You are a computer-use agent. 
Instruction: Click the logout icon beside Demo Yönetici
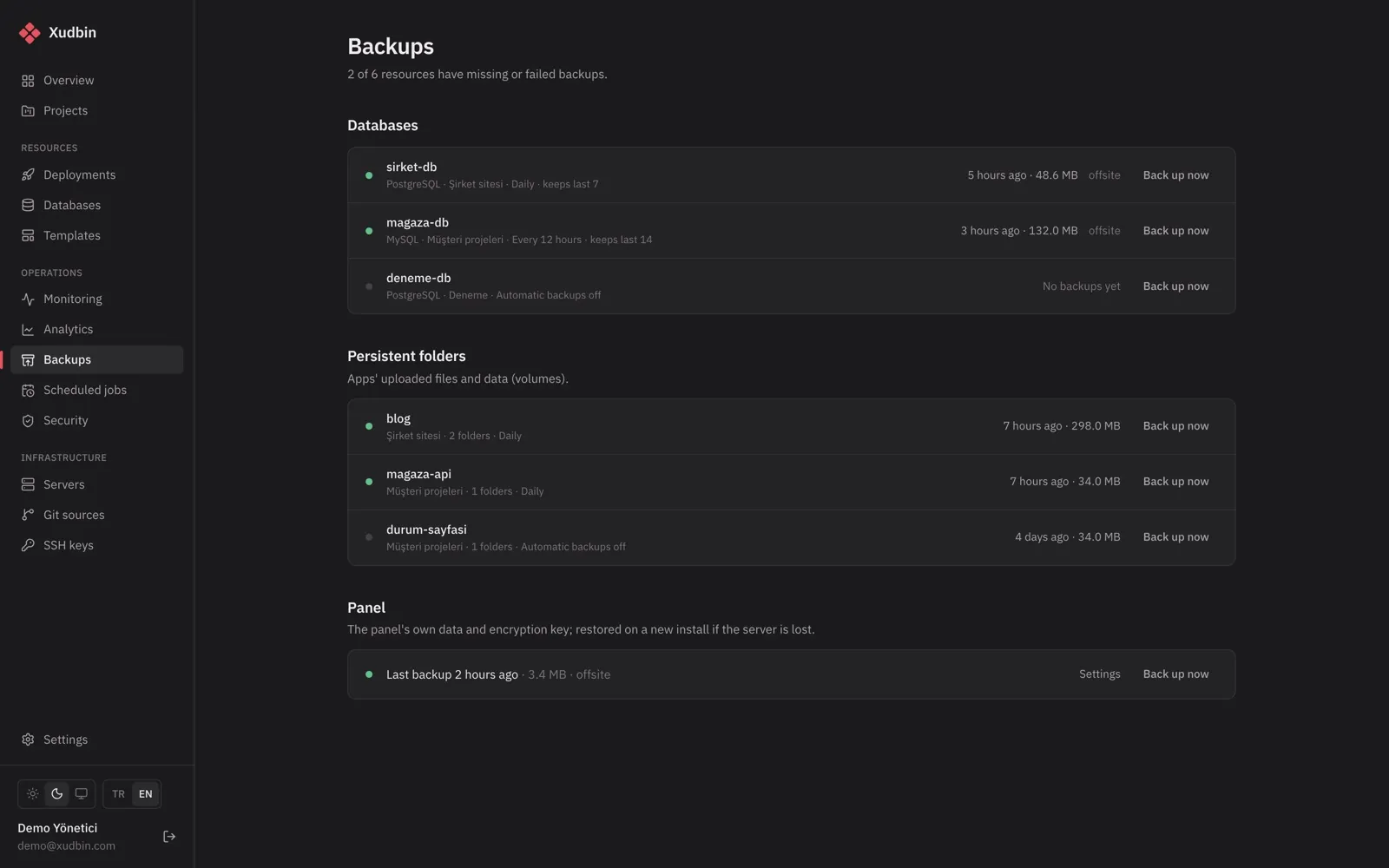point(169,837)
